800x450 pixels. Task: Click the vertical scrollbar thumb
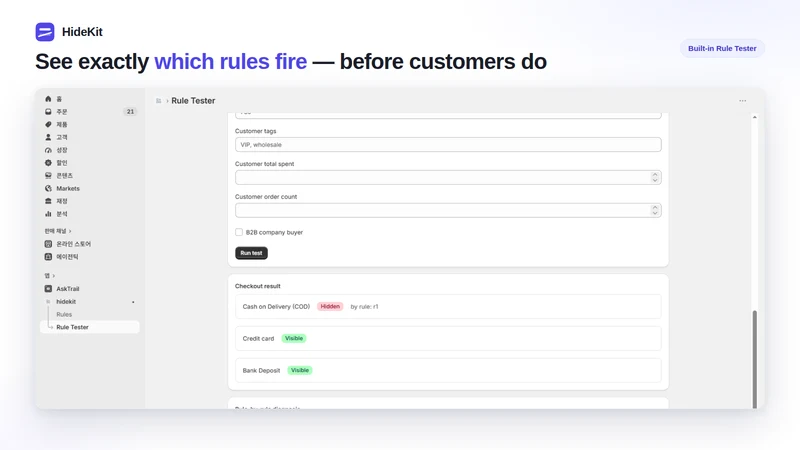(755, 359)
